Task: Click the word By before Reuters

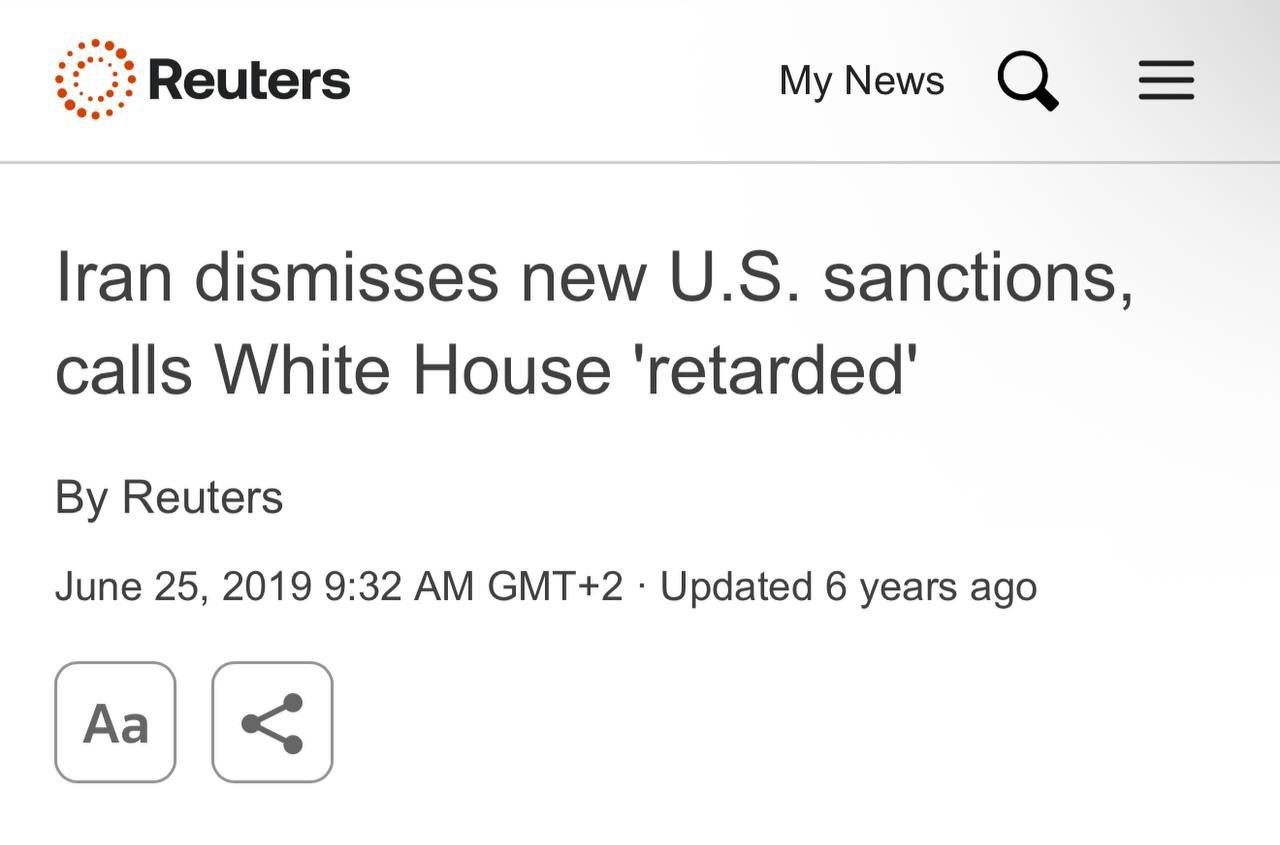Action: point(82,498)
